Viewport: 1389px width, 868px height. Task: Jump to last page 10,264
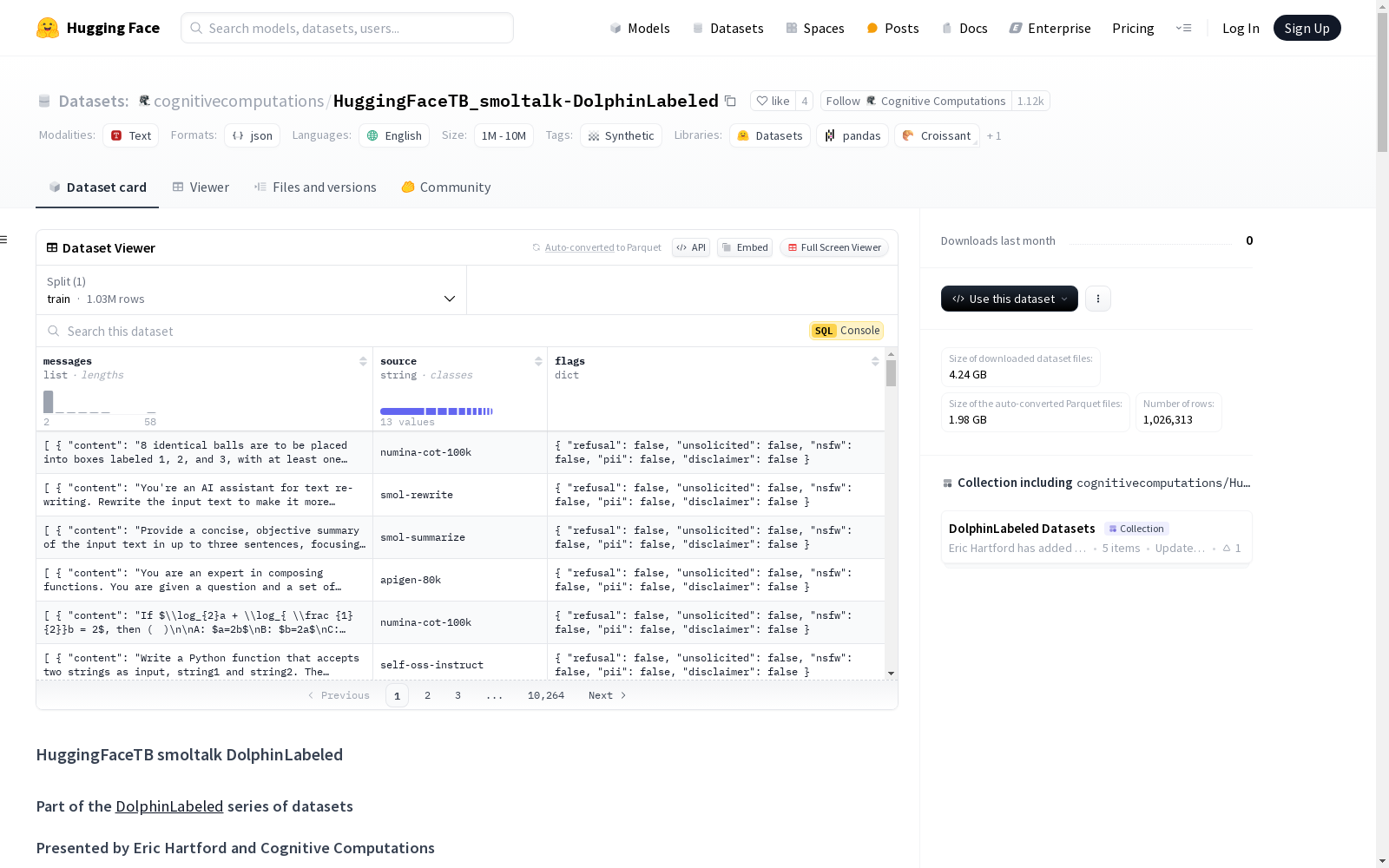tap(546, 695)
